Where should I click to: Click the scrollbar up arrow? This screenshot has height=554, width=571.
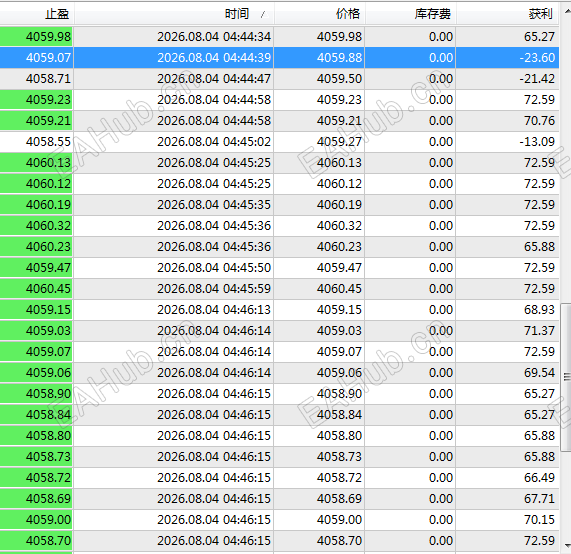(x=567, y=11)
